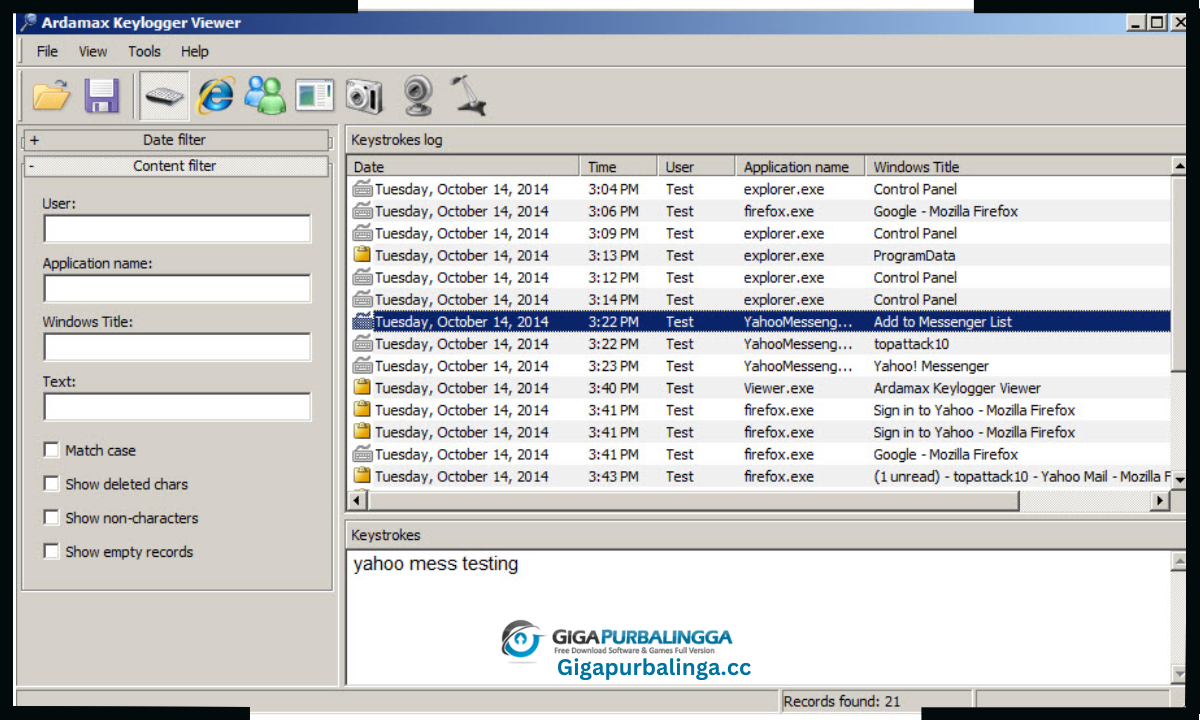Sort by Windows Title column header
The width and height of the screenshot is (1200, 720).
(1018, 167)
